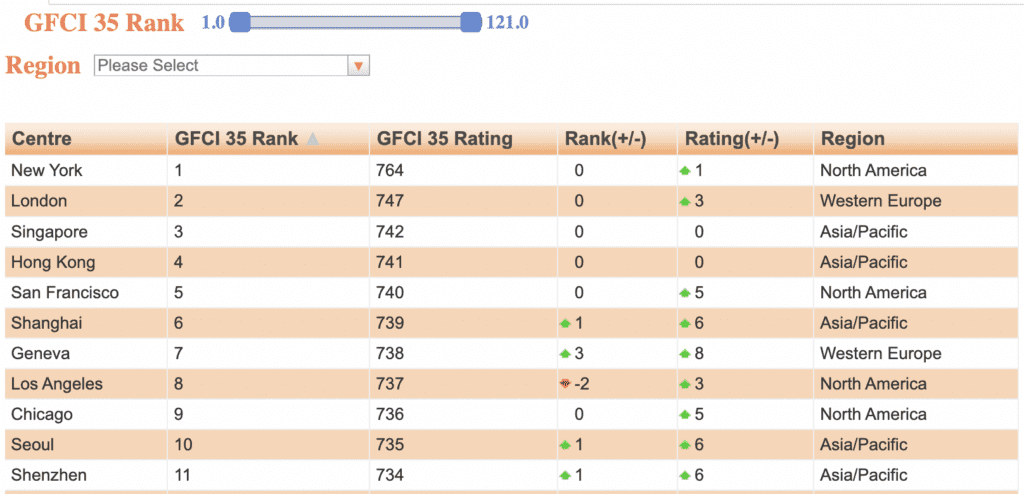Select the Geneva cell
The image size is (1024, 494).
pyautogui.click(x=86, y=354)
